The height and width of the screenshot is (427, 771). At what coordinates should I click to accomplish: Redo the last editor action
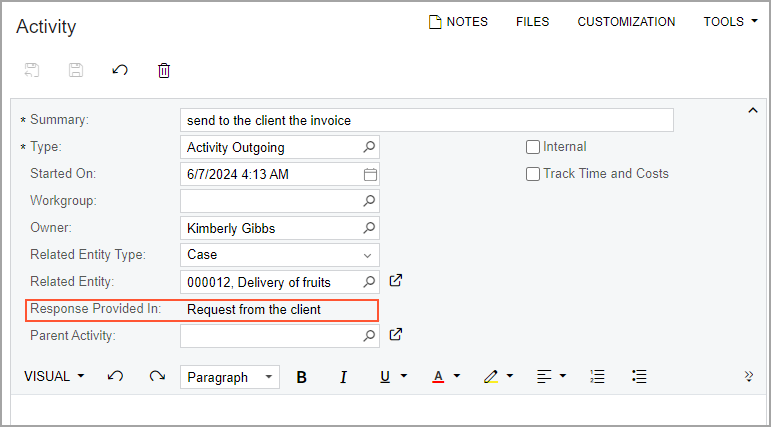pyautogui.click(x=157, y=377)
